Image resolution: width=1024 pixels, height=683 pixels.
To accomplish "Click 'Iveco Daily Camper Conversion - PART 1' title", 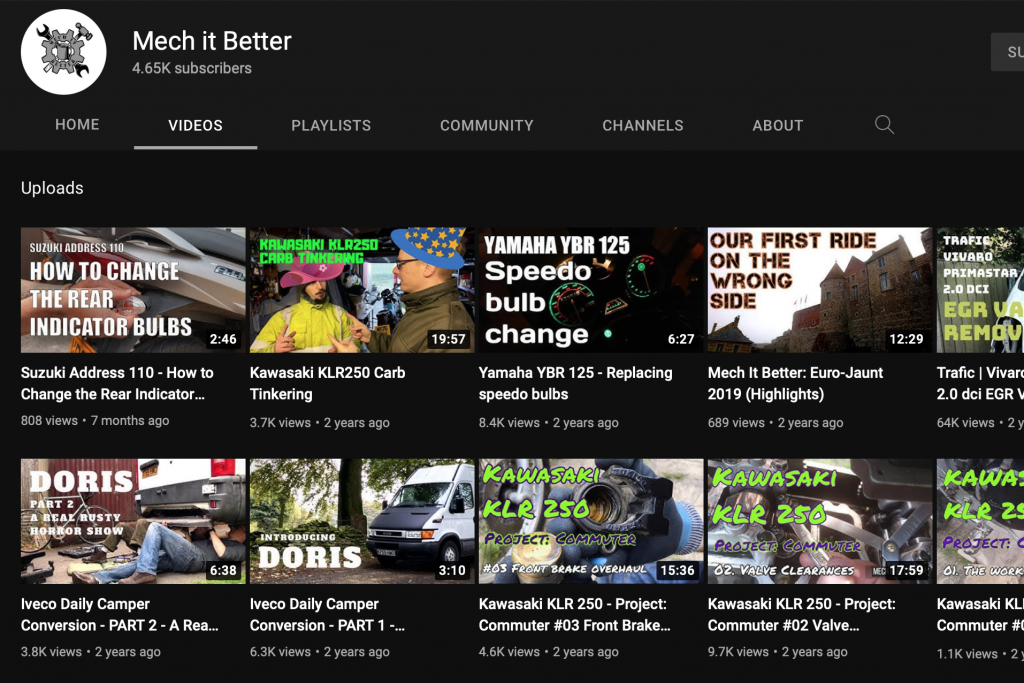I will (327, 614).
